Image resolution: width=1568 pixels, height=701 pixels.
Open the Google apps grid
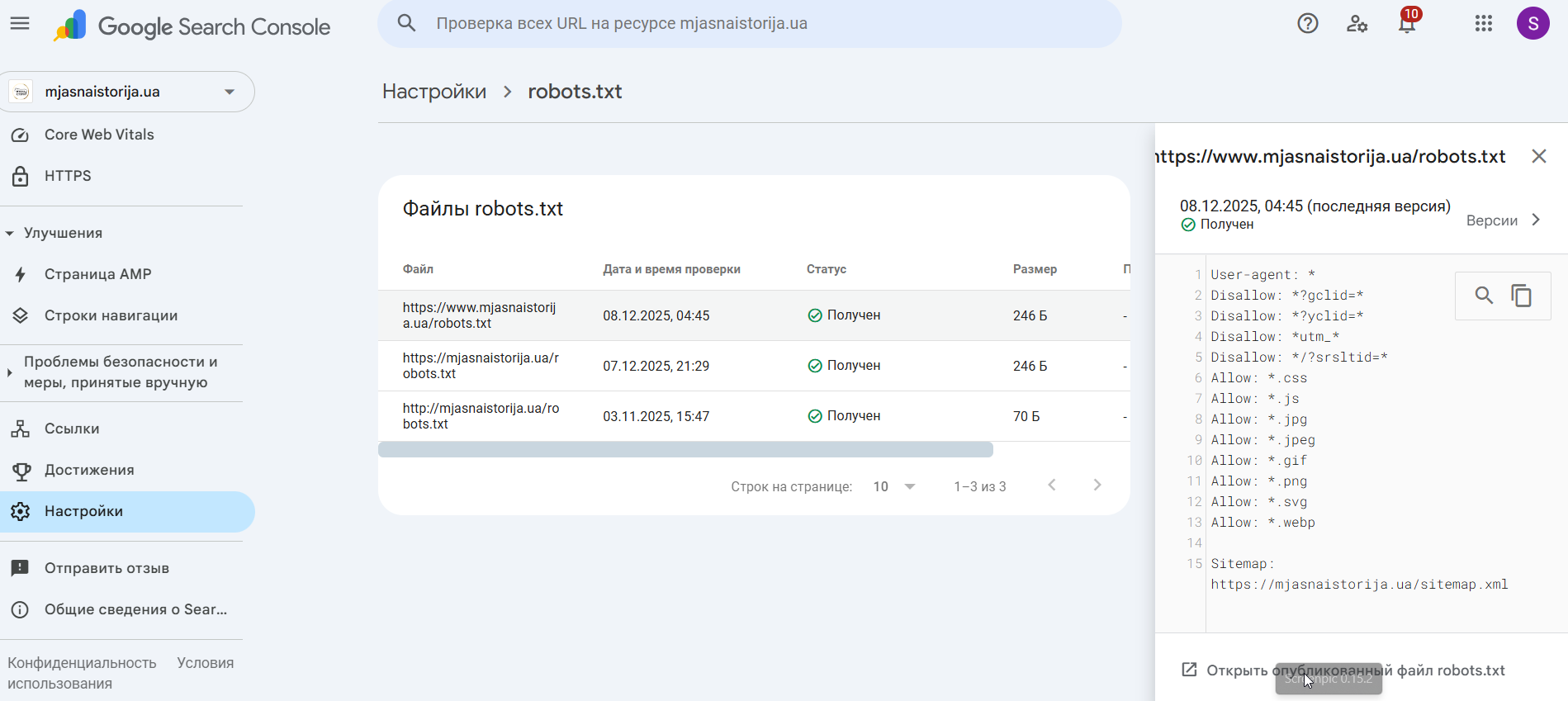pyautogui.click(x=1484, y=24)
